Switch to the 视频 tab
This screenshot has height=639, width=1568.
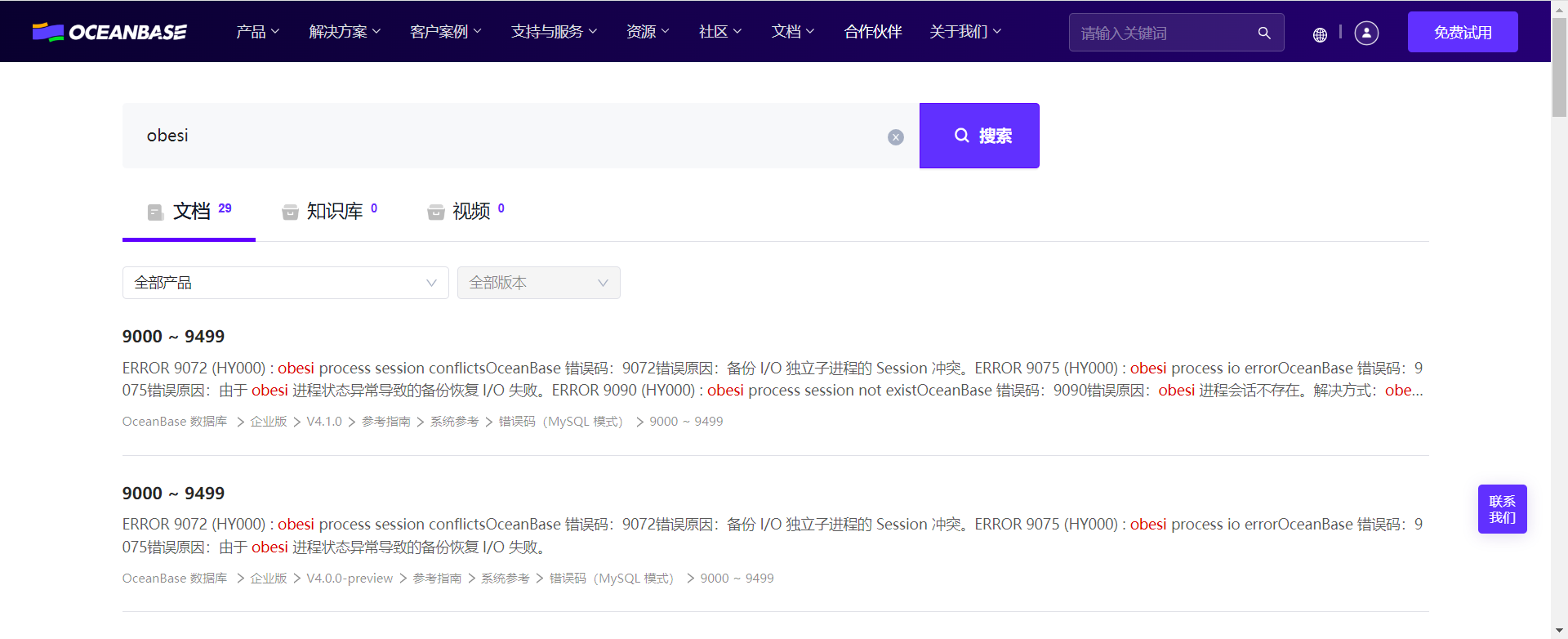tap(465, 212)
